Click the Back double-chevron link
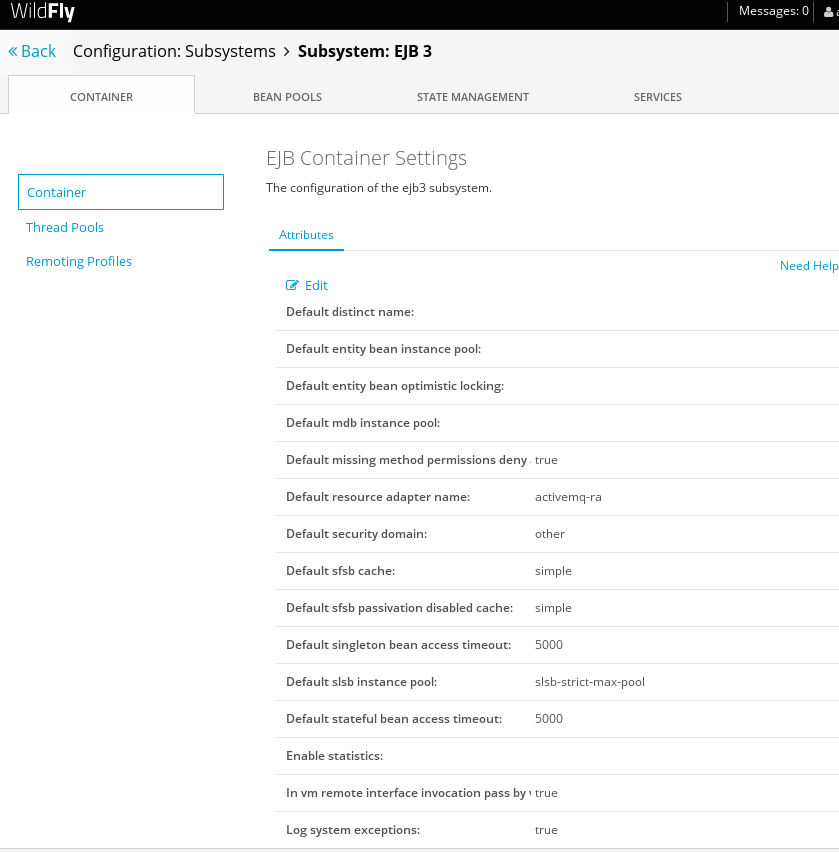The height and width of the screenshot is (852, 839). click(x=32, y=51)
